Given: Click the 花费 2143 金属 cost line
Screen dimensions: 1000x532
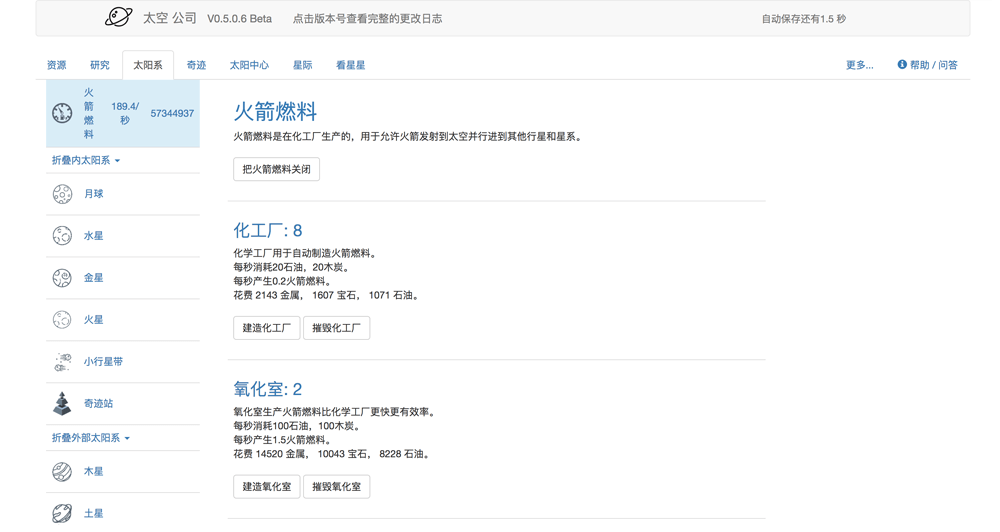Looking at the screenshot, I should pos(326,295).
